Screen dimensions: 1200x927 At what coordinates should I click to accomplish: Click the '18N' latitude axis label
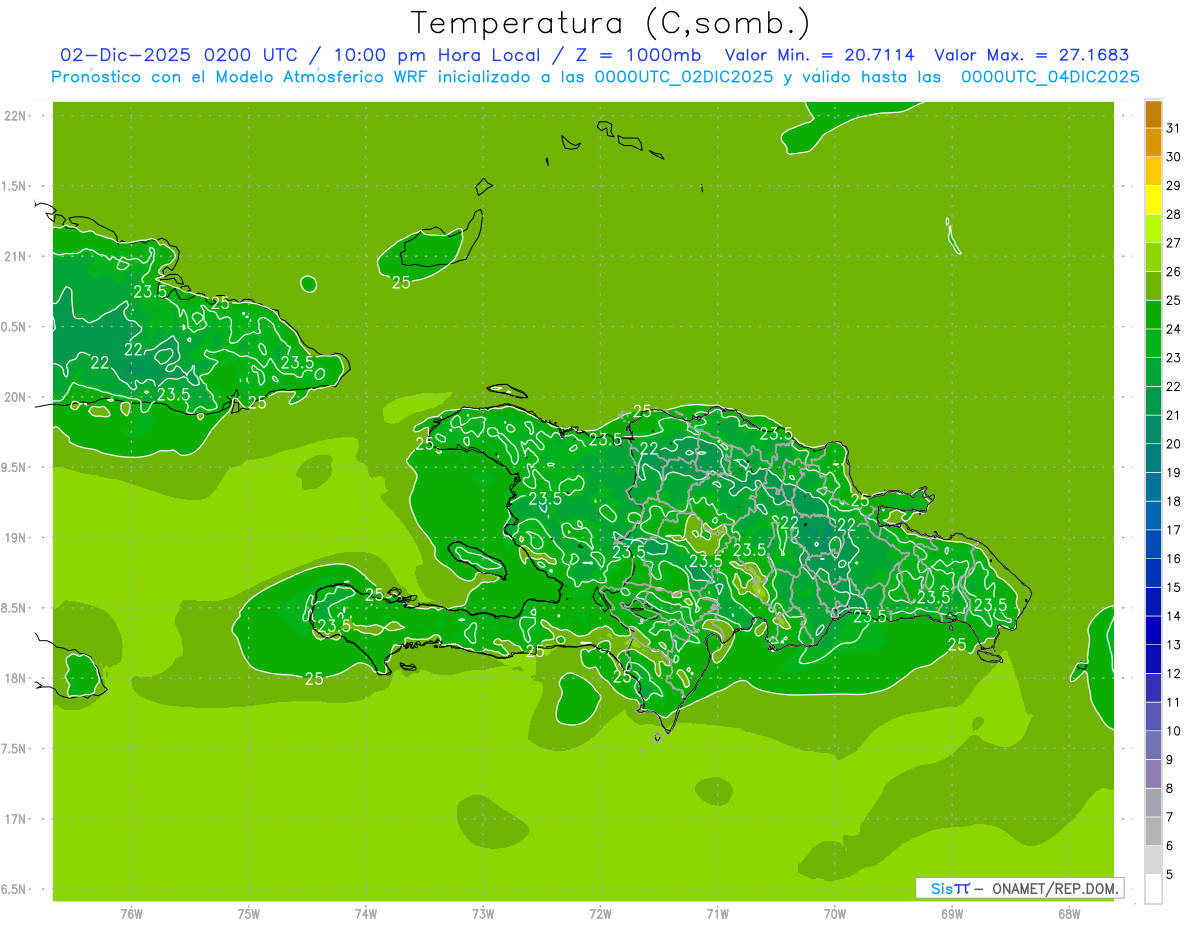coord(17,678)
